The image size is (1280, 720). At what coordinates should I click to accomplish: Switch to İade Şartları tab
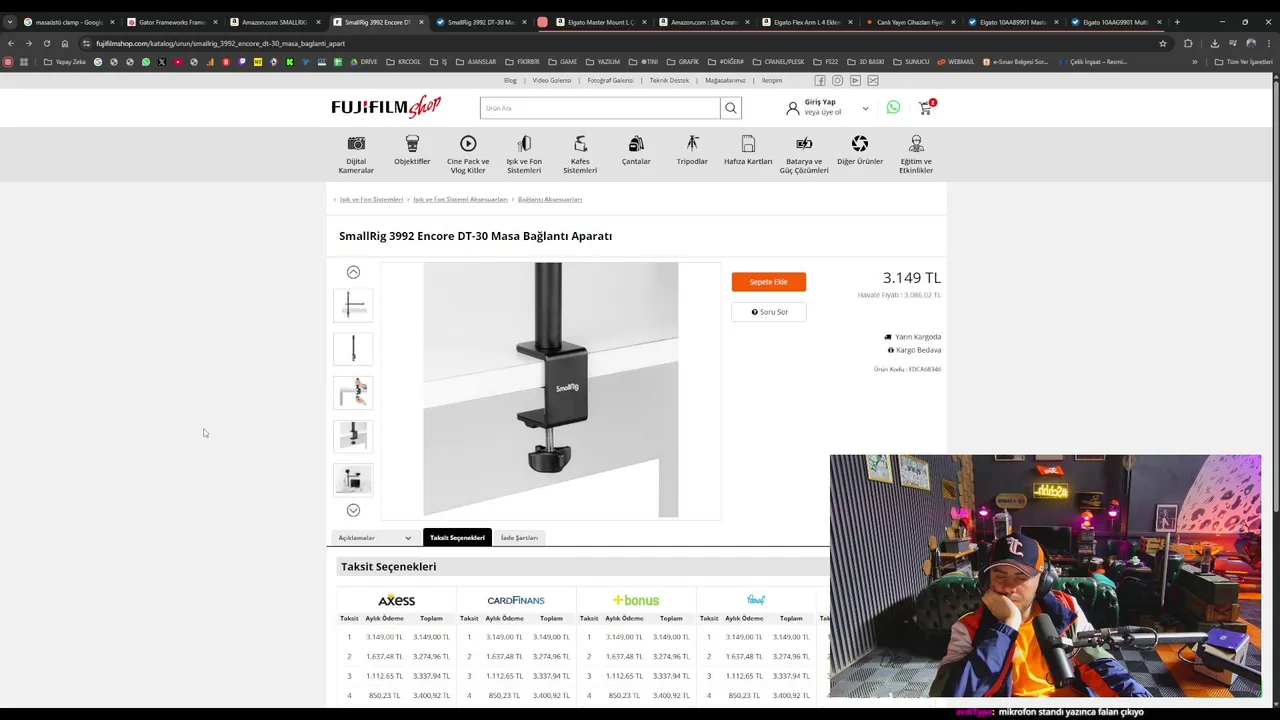(x=519, y=538)
